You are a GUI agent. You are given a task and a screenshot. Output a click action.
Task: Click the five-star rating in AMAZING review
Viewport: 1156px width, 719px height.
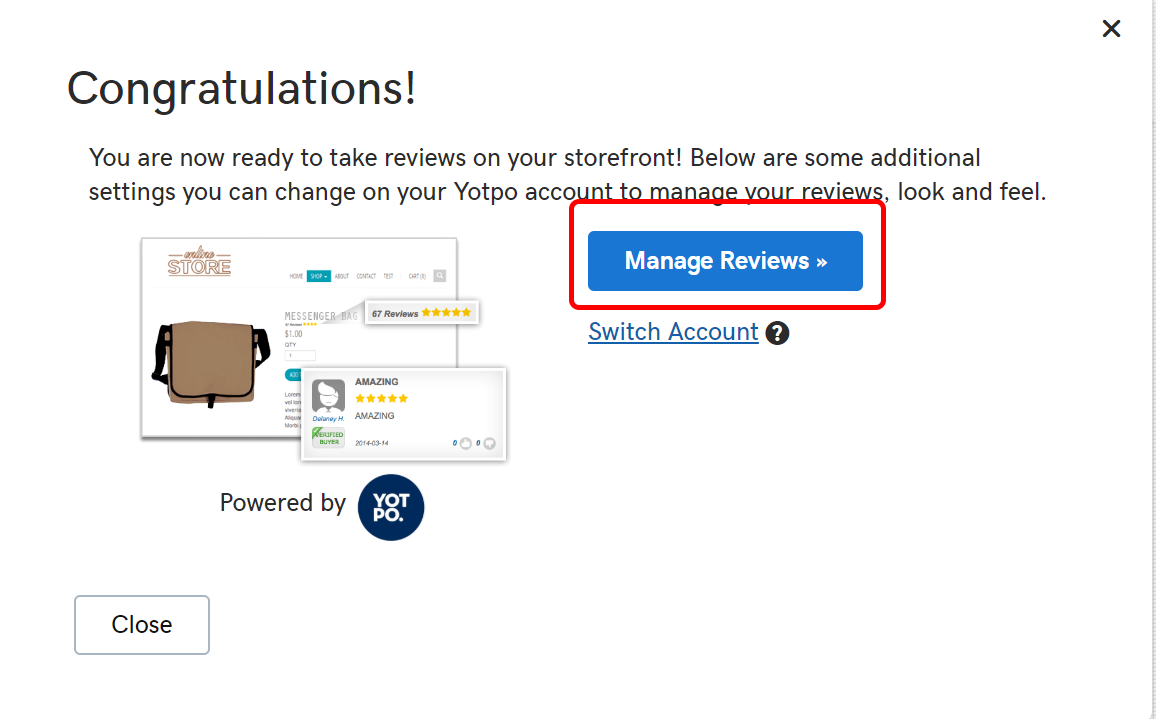tap(381, 398)
